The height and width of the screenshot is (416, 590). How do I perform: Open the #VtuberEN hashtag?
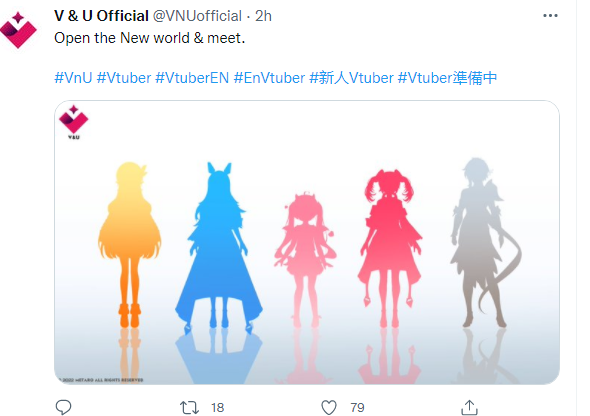[x=192, y=78]
